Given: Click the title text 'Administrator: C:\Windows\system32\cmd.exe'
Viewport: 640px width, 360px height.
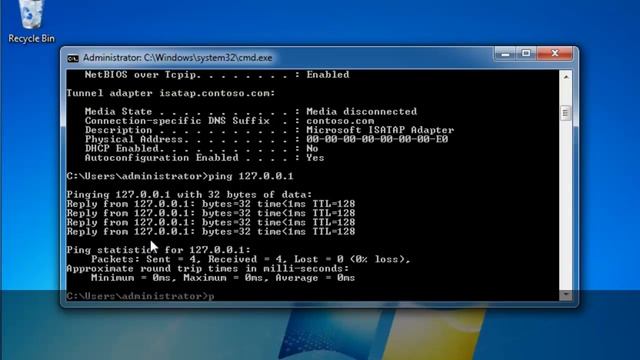Looking at the screenshot, I should 178,58.
